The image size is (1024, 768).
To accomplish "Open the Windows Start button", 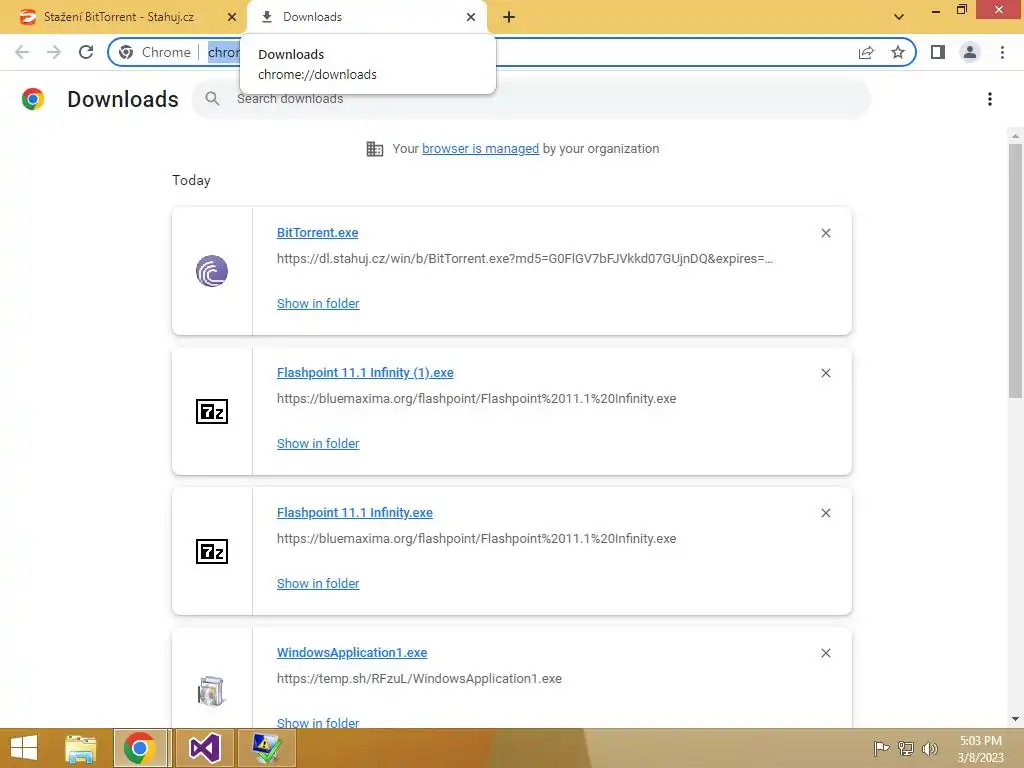I will click(x=24, y=748).
